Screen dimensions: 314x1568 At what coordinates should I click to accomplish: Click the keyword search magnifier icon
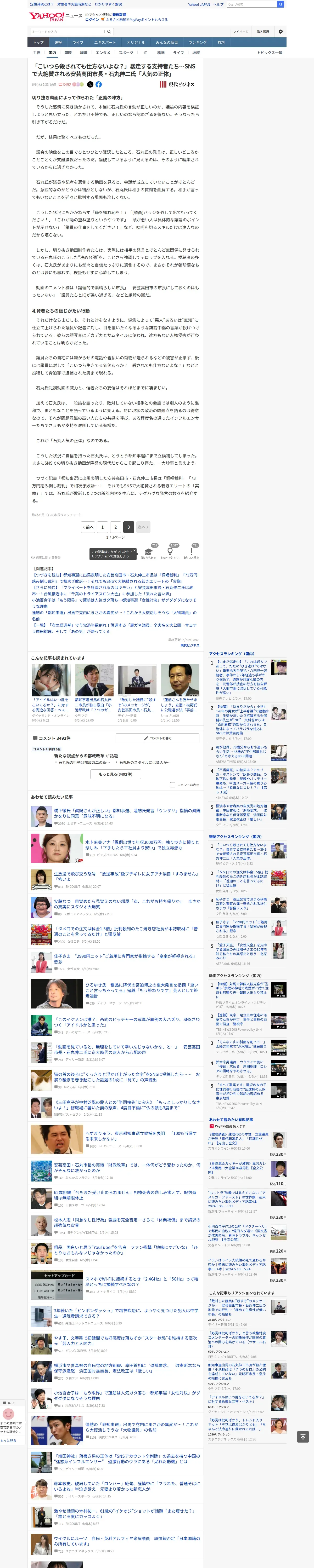point(109,32)
